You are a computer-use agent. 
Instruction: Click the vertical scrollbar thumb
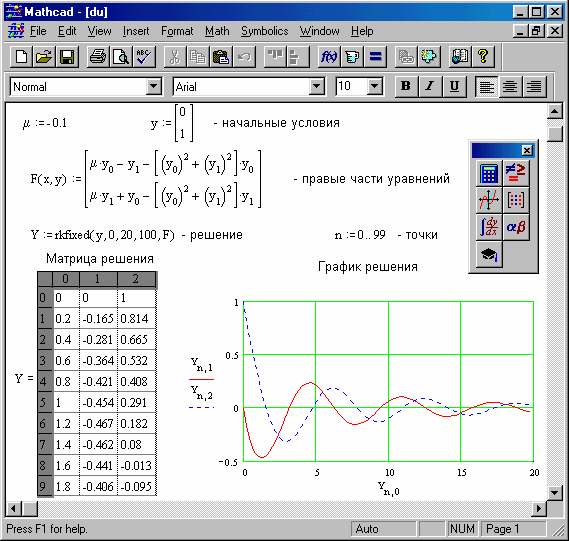pyautogui.click(x=554, y=134)
